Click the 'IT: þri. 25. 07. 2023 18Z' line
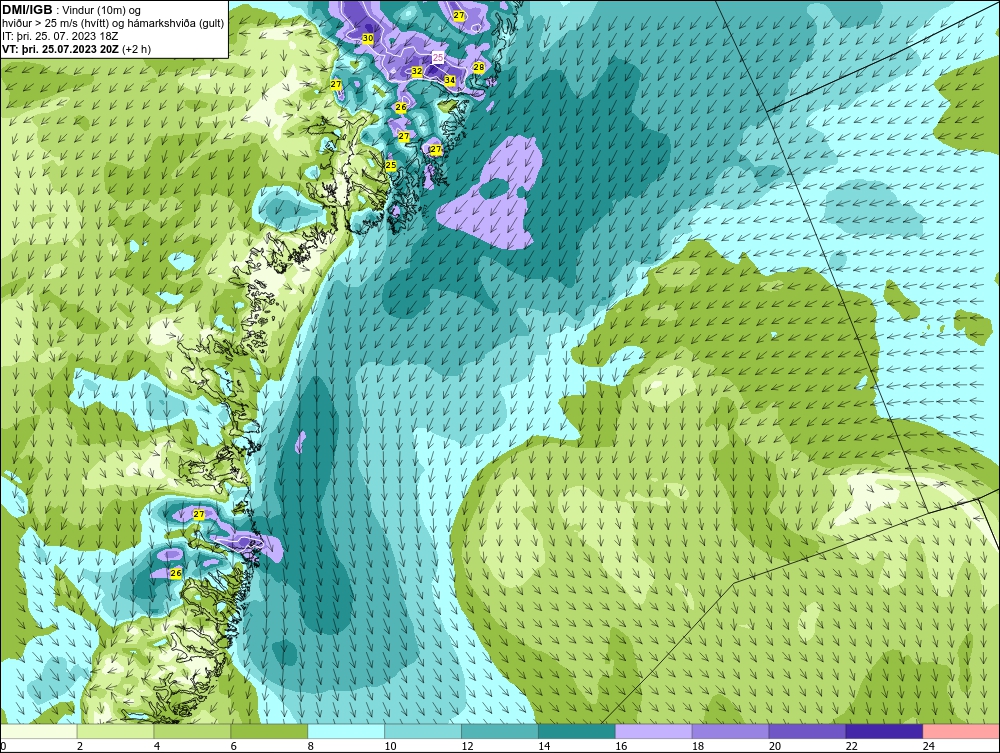 60,36
